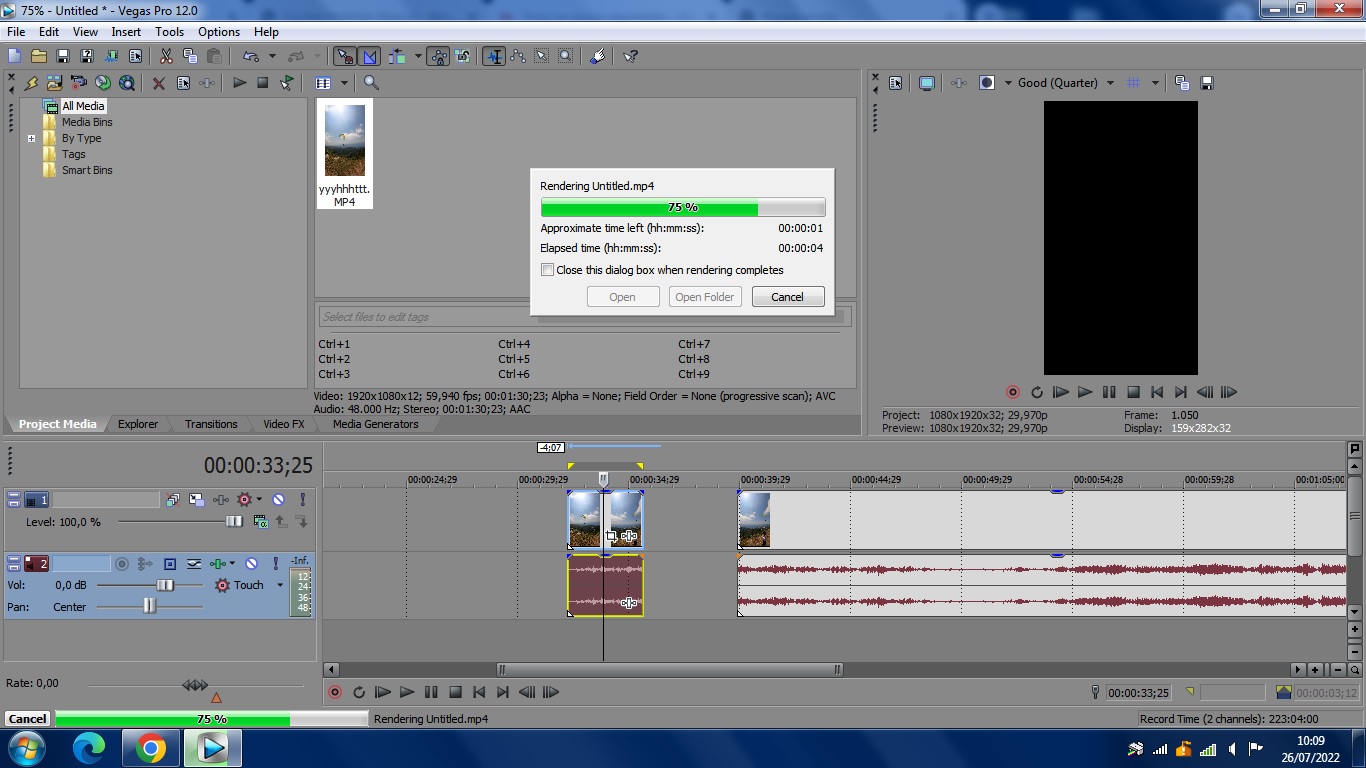Select the yyyhhhttt.MP4 media thumbnail
This screenshot has height=768, width=1366.
pos(345,153)
